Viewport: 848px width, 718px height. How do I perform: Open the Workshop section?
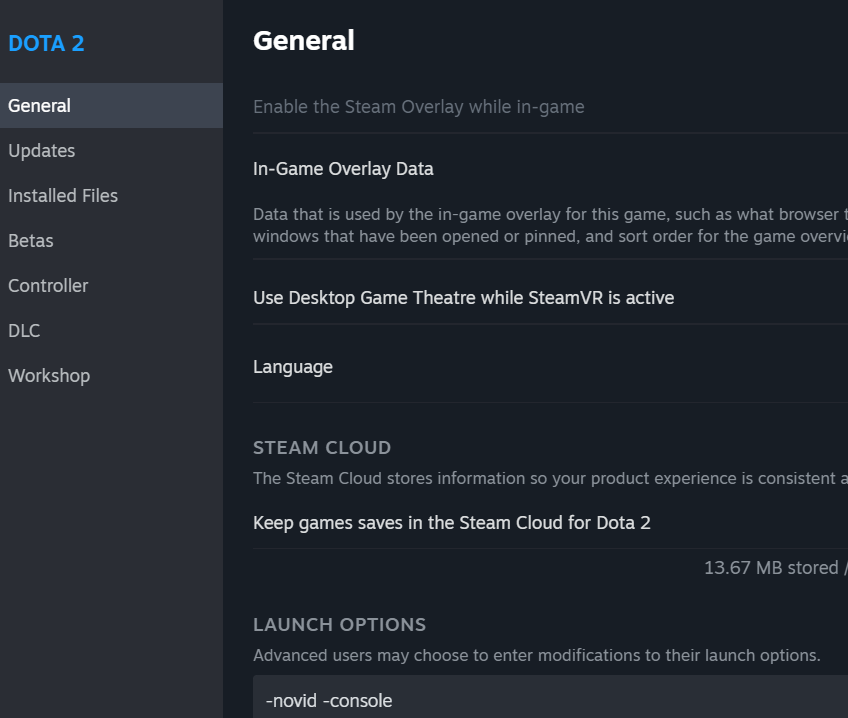click(48, 375)
